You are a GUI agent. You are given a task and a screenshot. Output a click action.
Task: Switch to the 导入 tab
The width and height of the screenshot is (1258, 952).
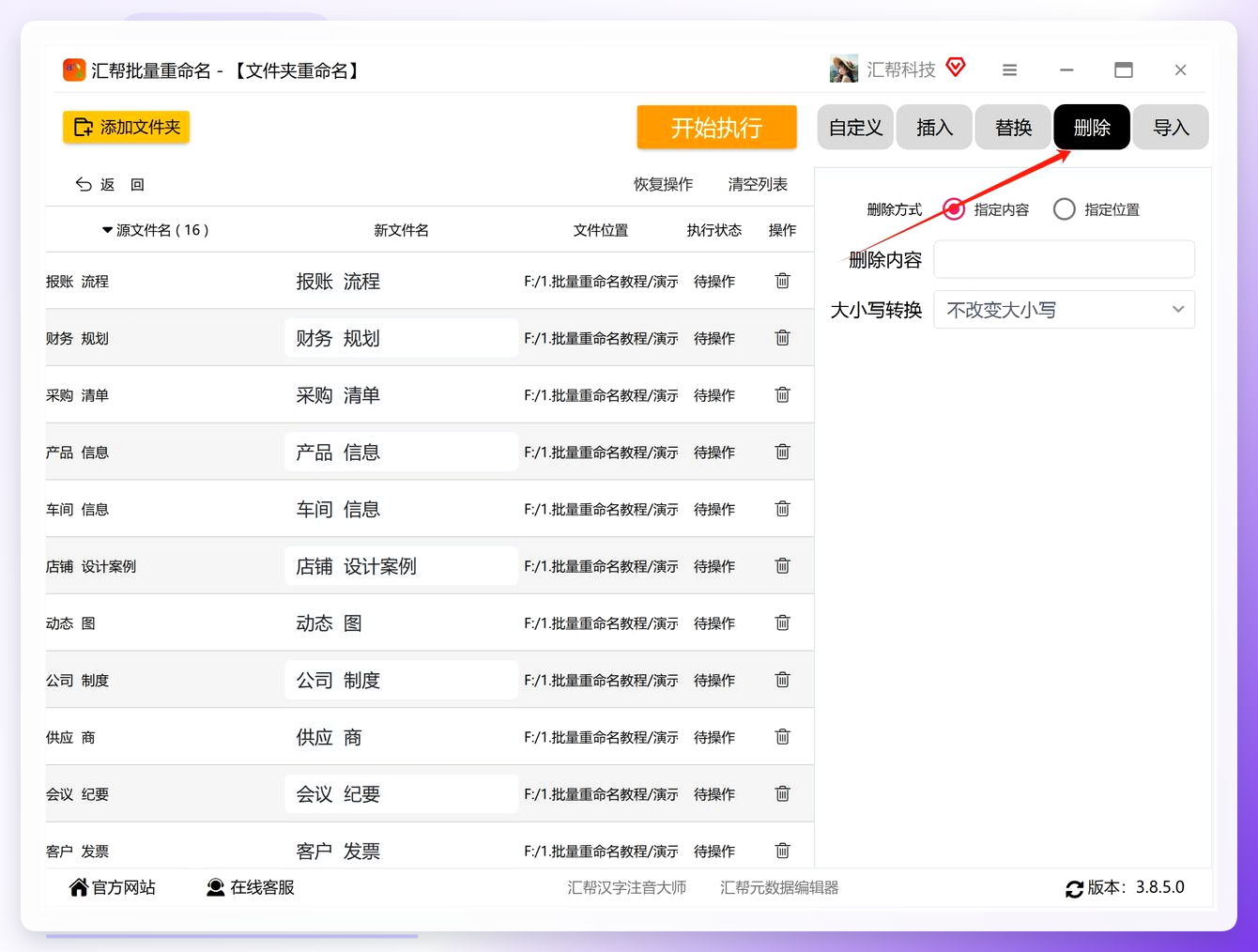1171,128
